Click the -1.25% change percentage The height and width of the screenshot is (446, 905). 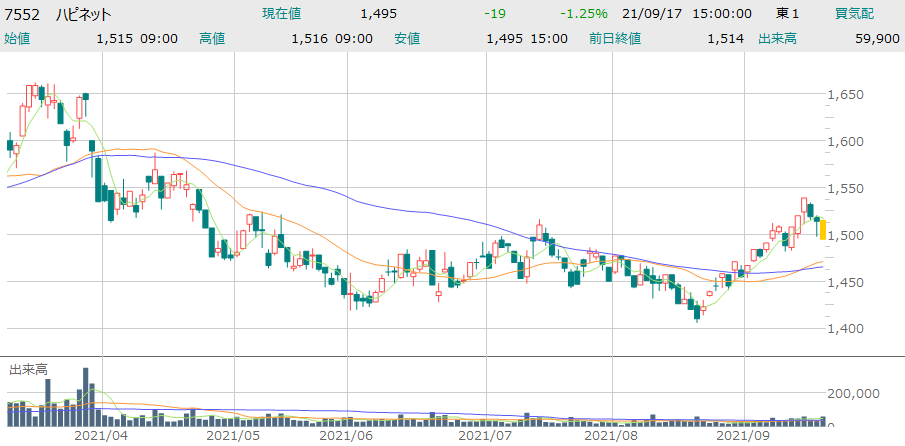click(x=584, y=14)
